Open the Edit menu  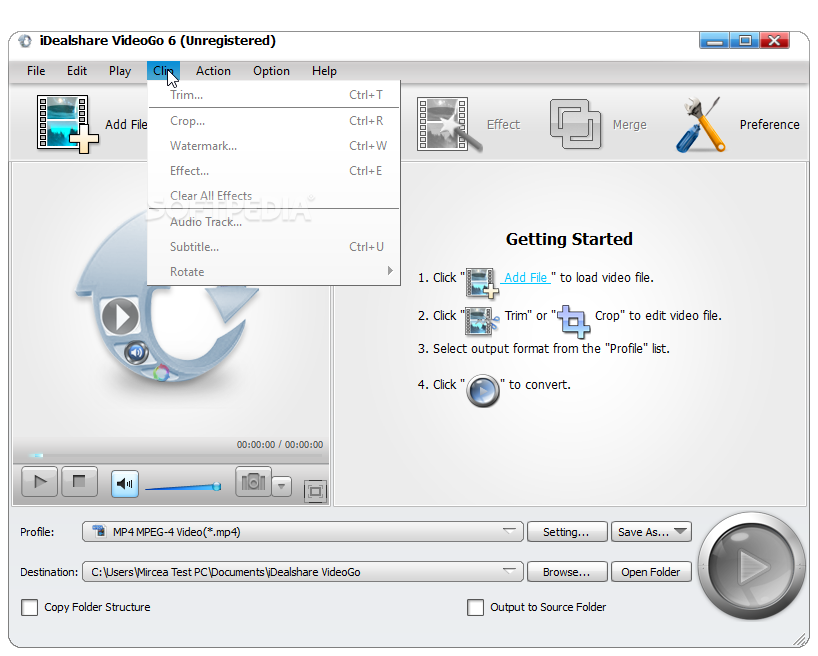pyautogui.click(x=77, y=71)
